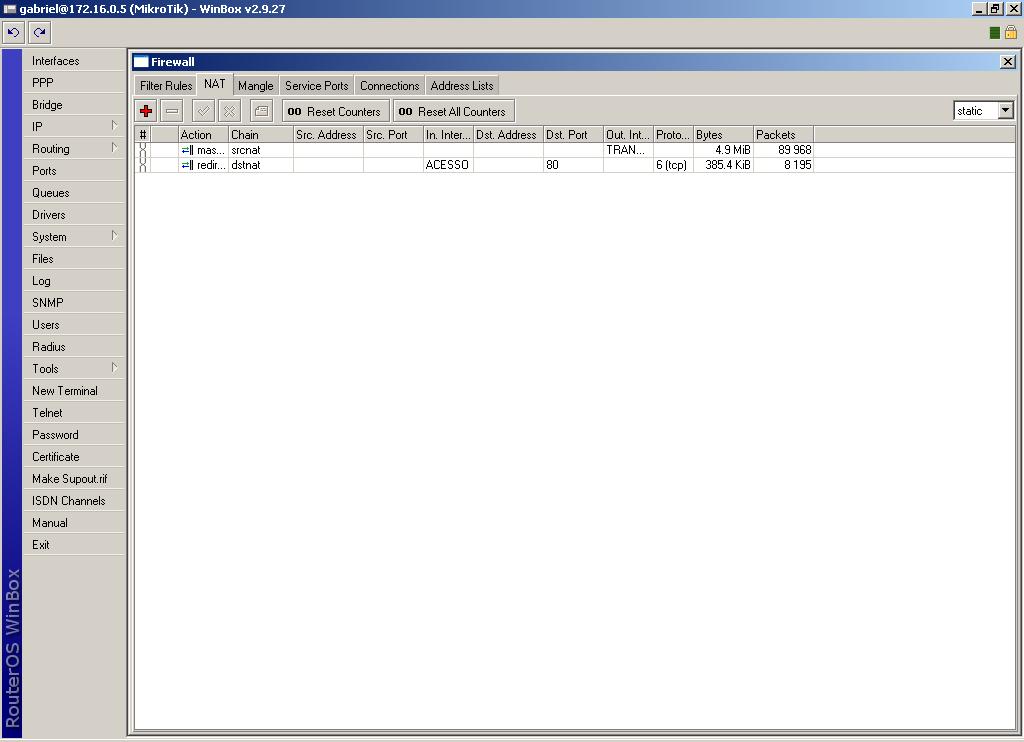This screenshot has width=1024, height=742.
Task: Open the Address Lists tab
Action: click(x=462, y=86)
